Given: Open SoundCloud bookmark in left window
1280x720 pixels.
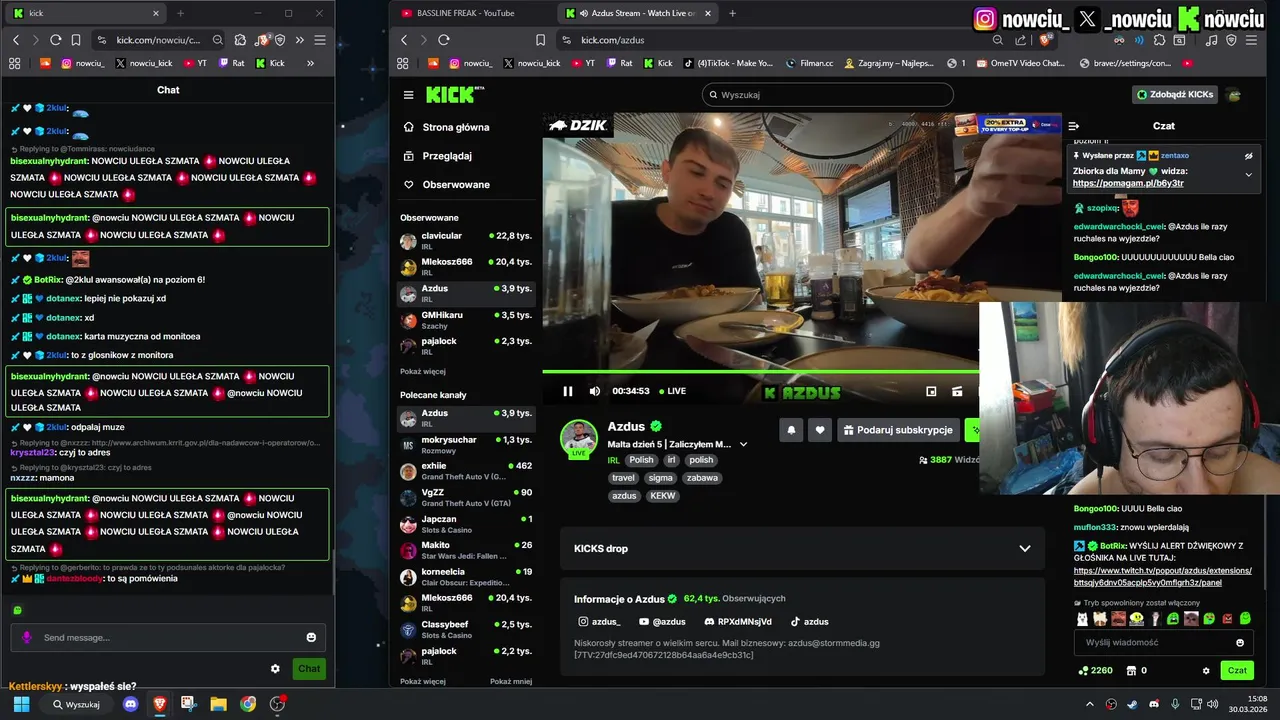Looking at the screenshot, I should tap(45, 63).
